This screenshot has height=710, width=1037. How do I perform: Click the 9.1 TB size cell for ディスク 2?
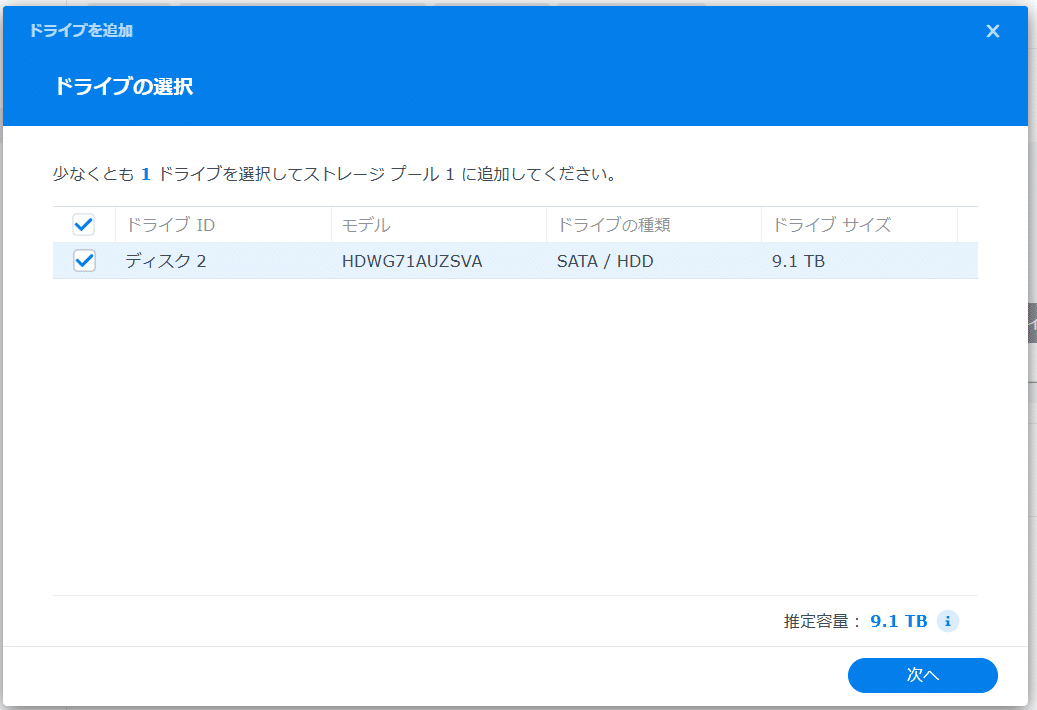796,260
